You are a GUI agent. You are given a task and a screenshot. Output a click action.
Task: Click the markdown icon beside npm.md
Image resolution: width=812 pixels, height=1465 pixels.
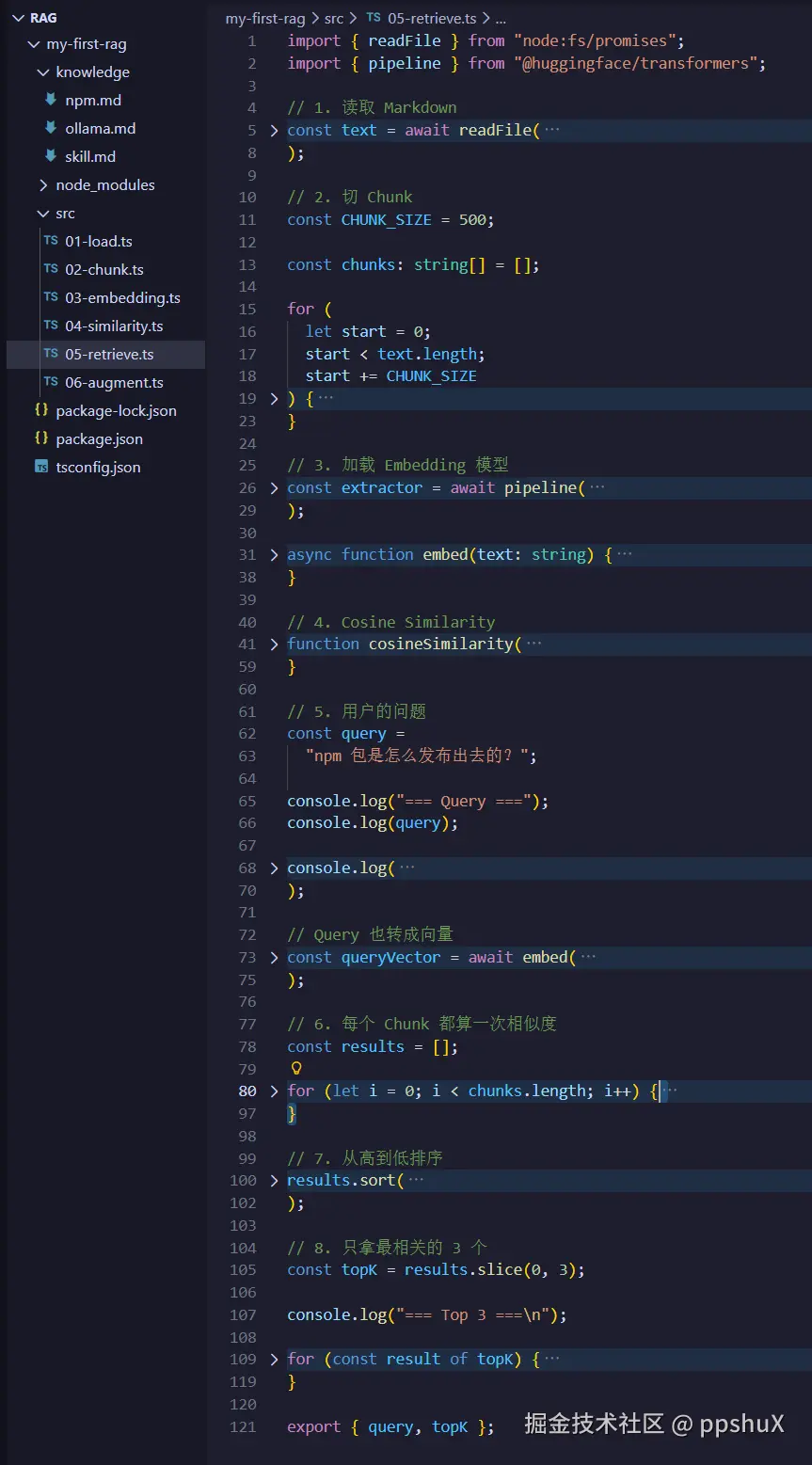click(51, 100)
